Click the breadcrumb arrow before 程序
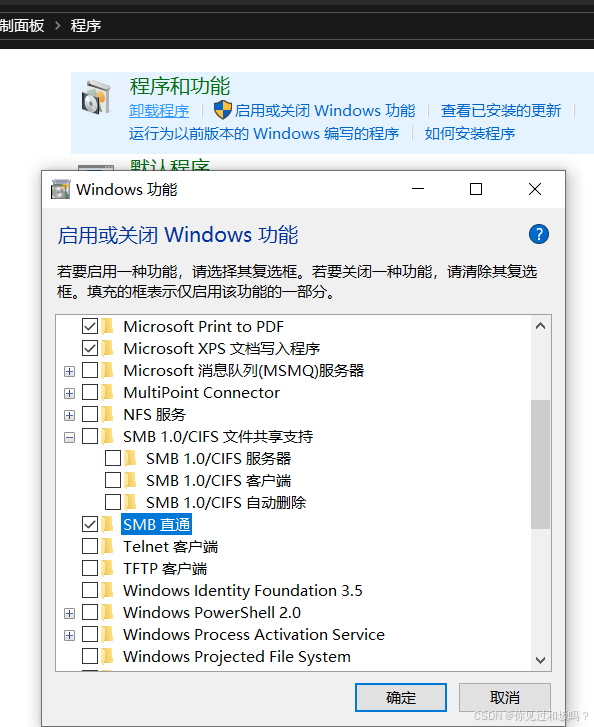The image size is (594, 727). click(57, 26)
